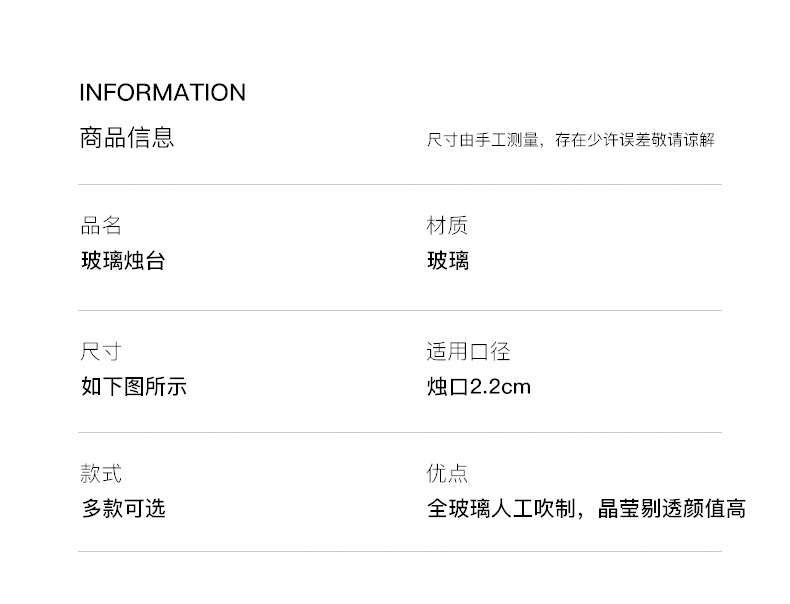Click the divider line below 如下图所示
The height and width of the screenshot is (604, 790).
tap(400, 433)
